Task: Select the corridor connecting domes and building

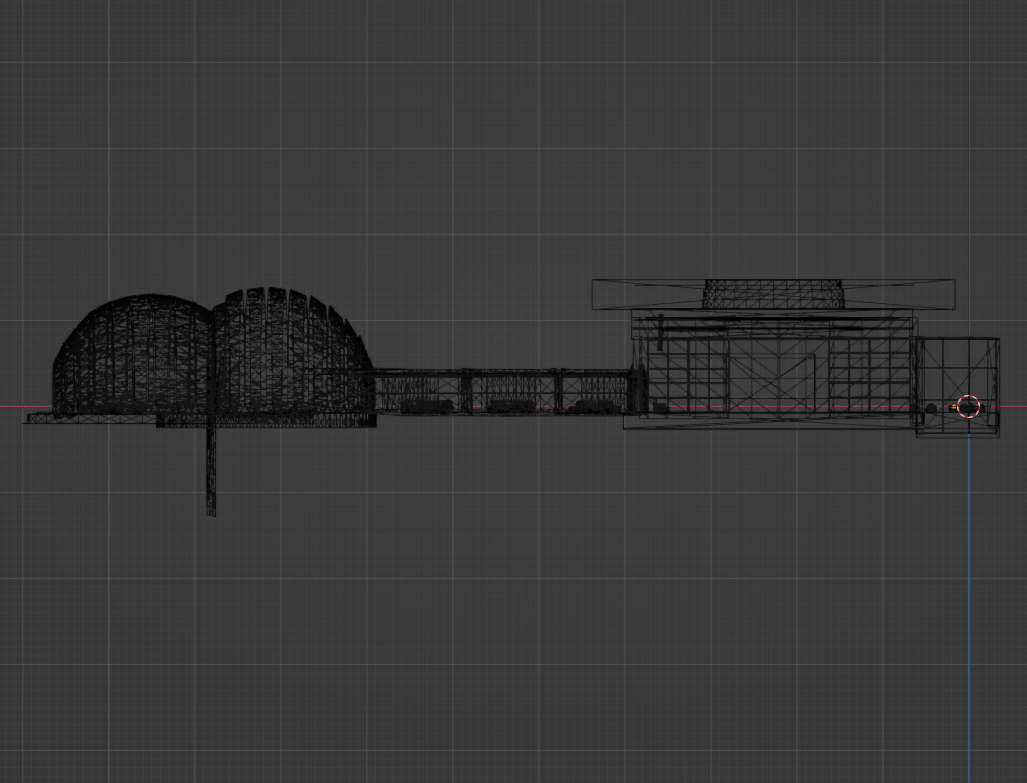Action: pos(500,378)
